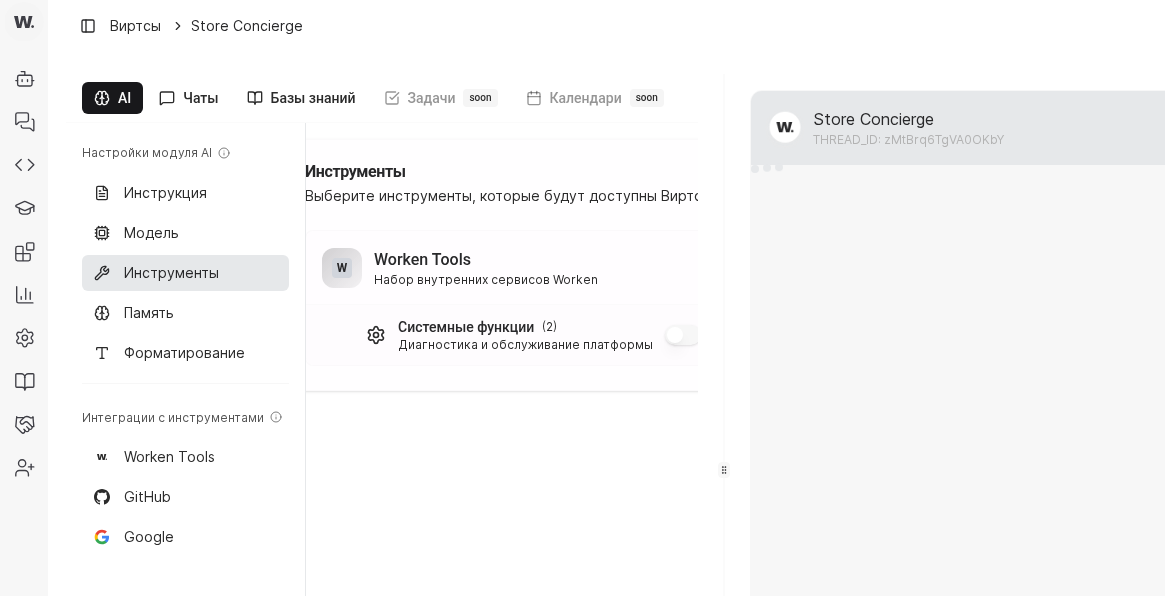Click the handshake partners icon

pyautogui.click(x=24, y=424)
